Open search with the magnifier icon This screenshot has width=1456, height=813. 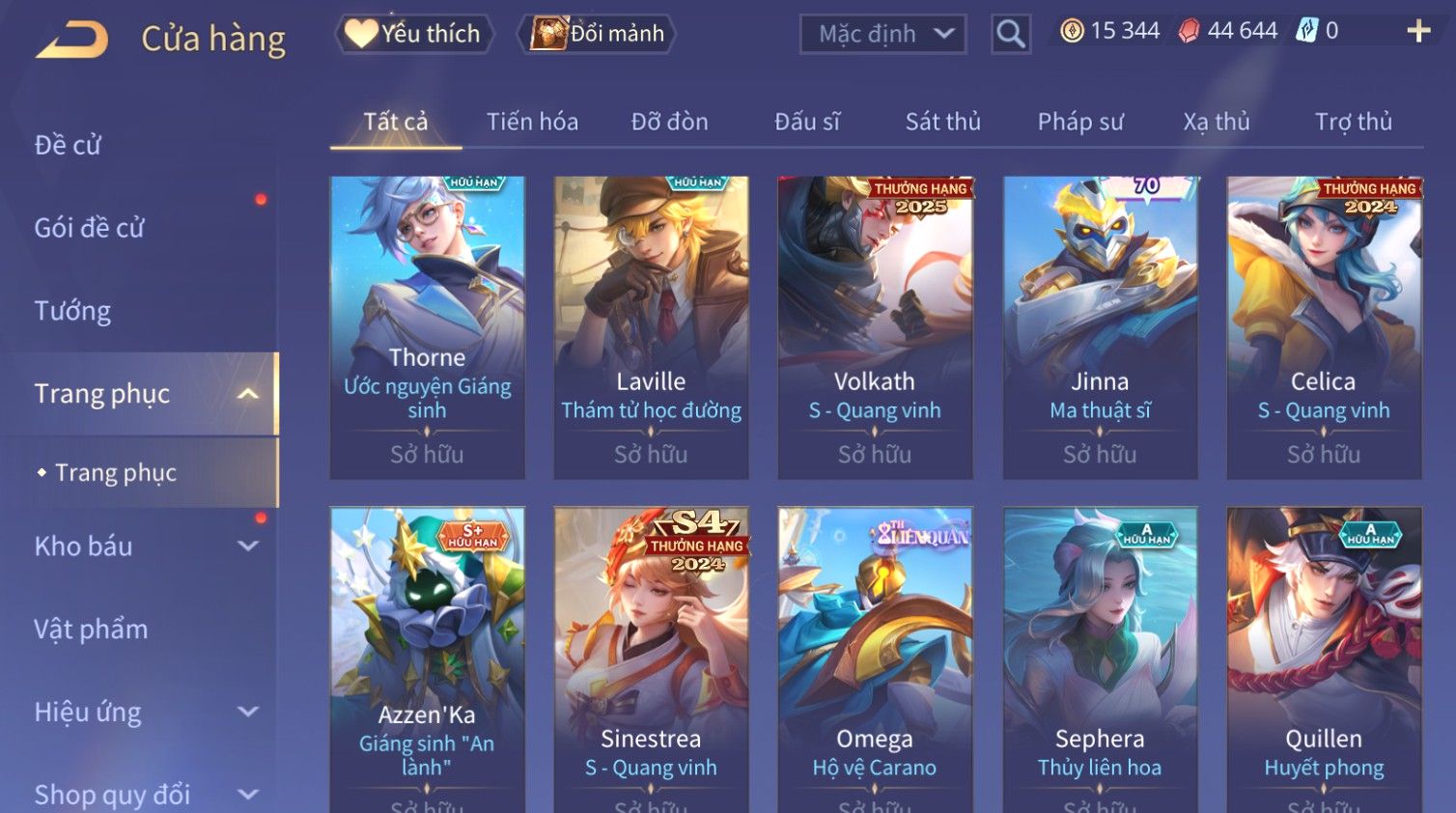click(1010, 34)
